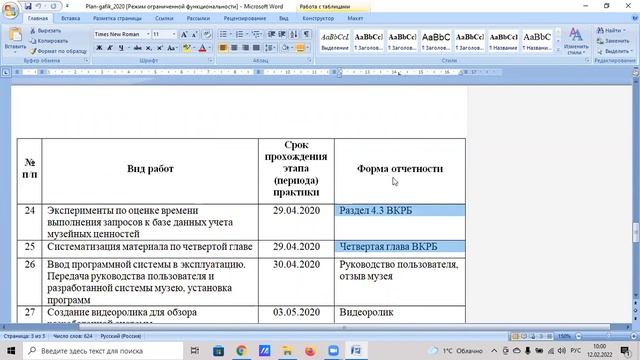
Task: Open Google Chrome from taskbar
Action: [x=241, y=351]
